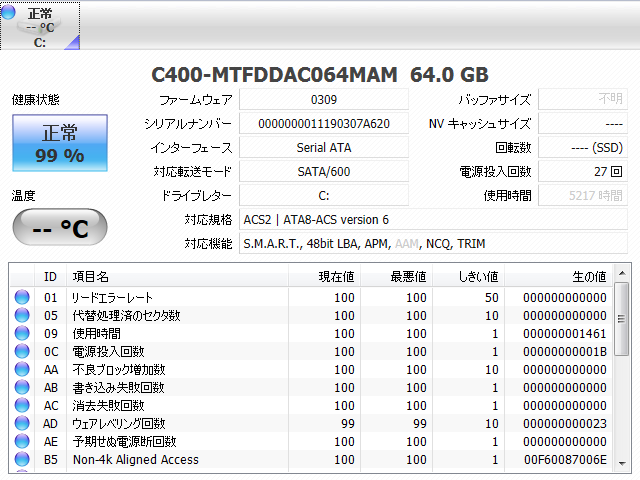Screen dimensions: 640x480
Task: Click the blue health status orb beside 正常 in the drive tab
Action: [8, 12]
